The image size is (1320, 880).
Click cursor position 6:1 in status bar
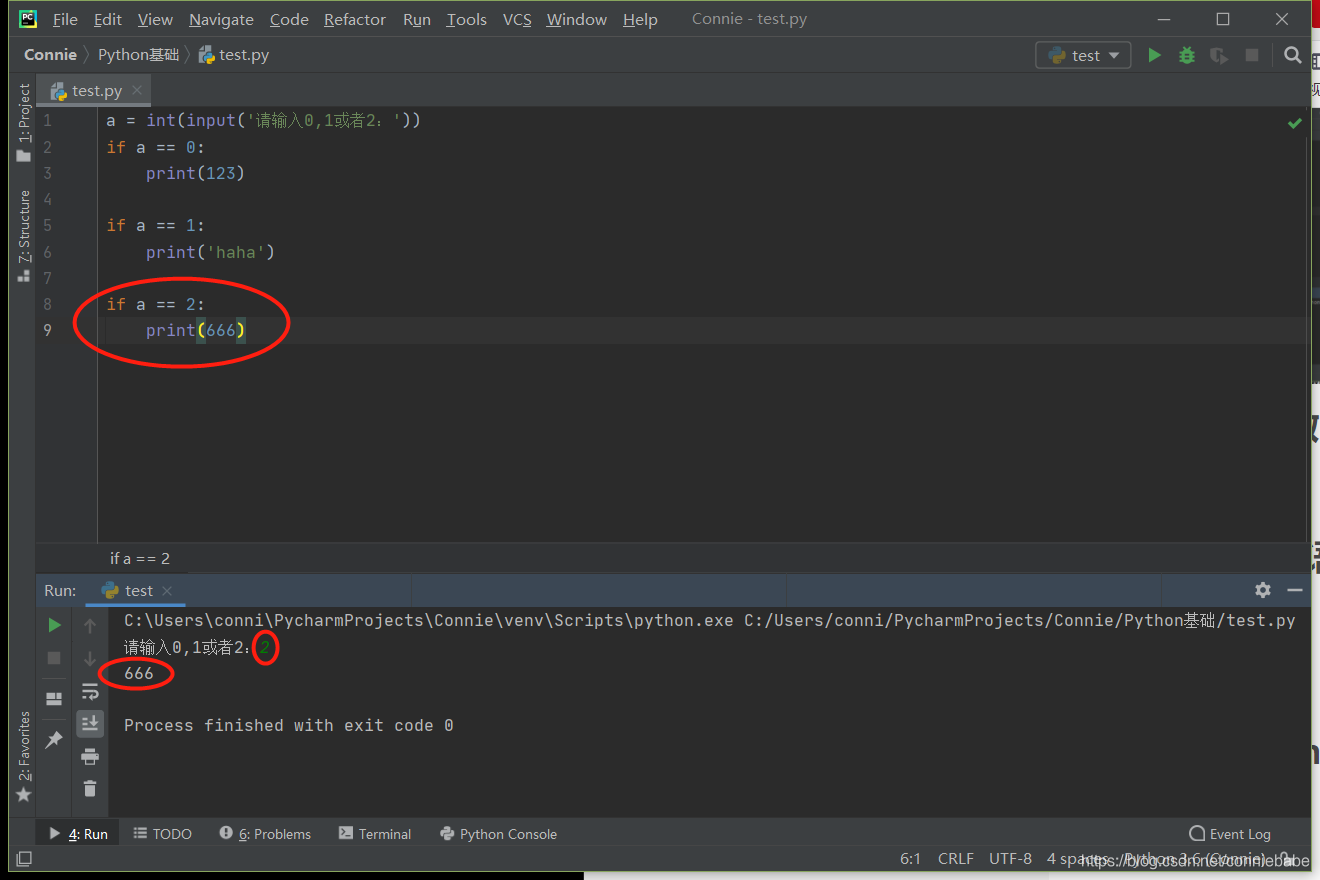point(910,858)
